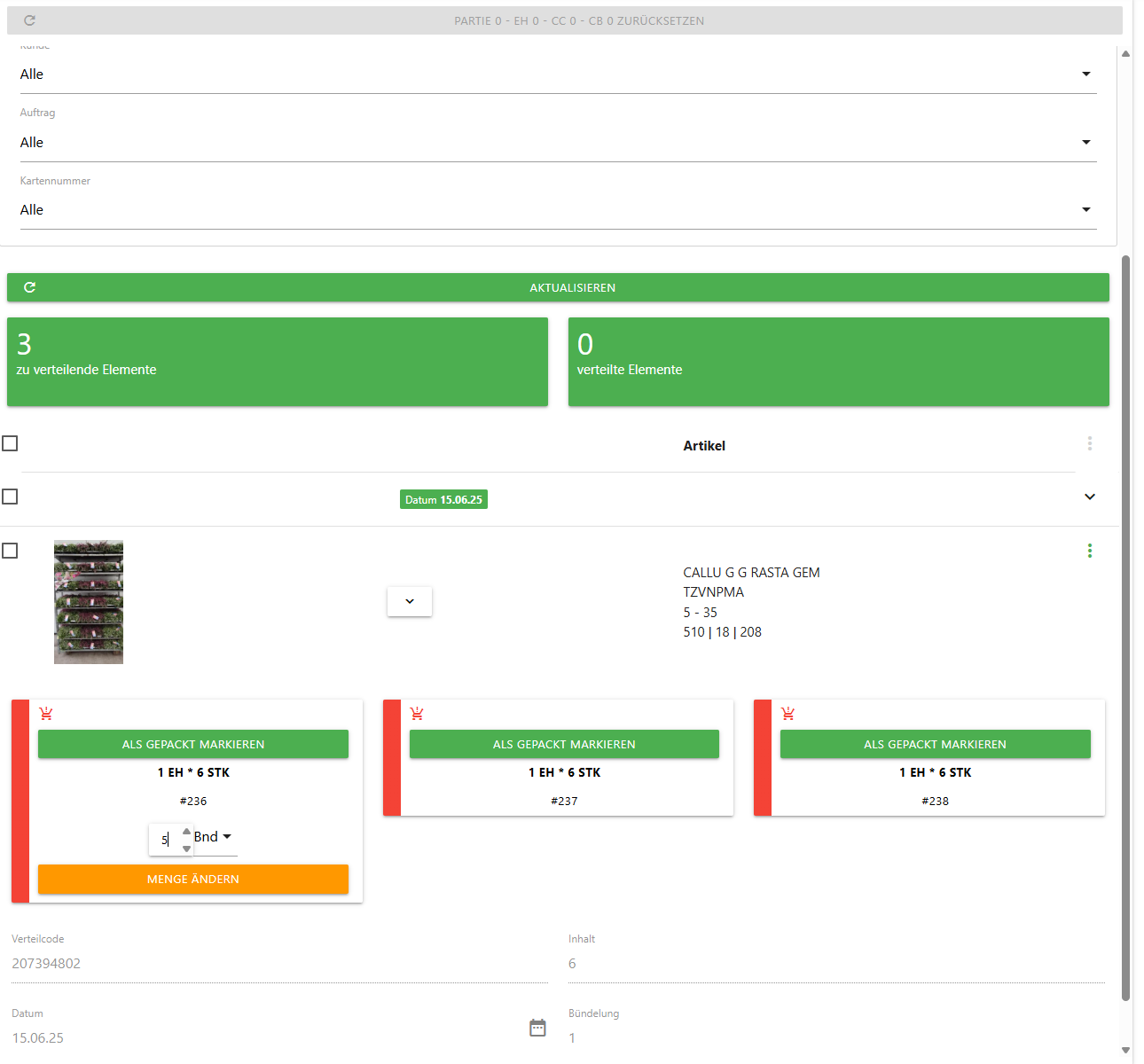This screenshot has height=1064, width=1144.
Task: Click the '0 verteilte Elemente' tile
Action: (838, 362)
